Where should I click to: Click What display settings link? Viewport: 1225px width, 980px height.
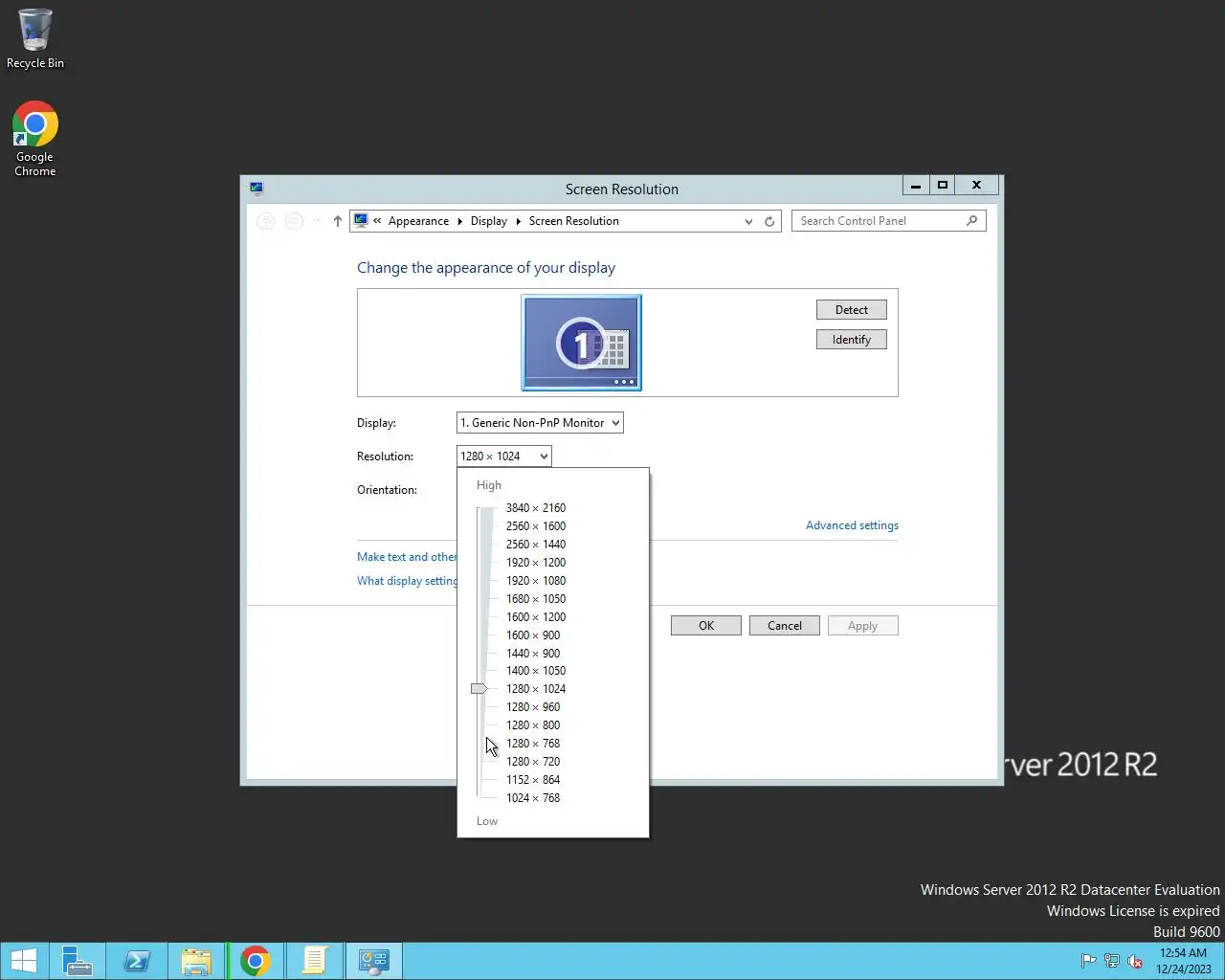point(407,581)
